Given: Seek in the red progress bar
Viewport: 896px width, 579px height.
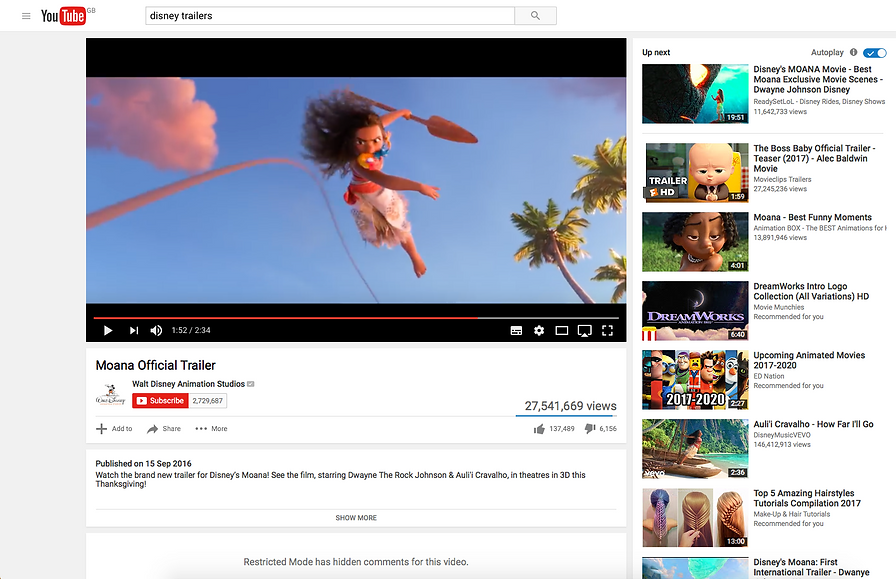Looking at the screenshot, I should coord(356,317).
